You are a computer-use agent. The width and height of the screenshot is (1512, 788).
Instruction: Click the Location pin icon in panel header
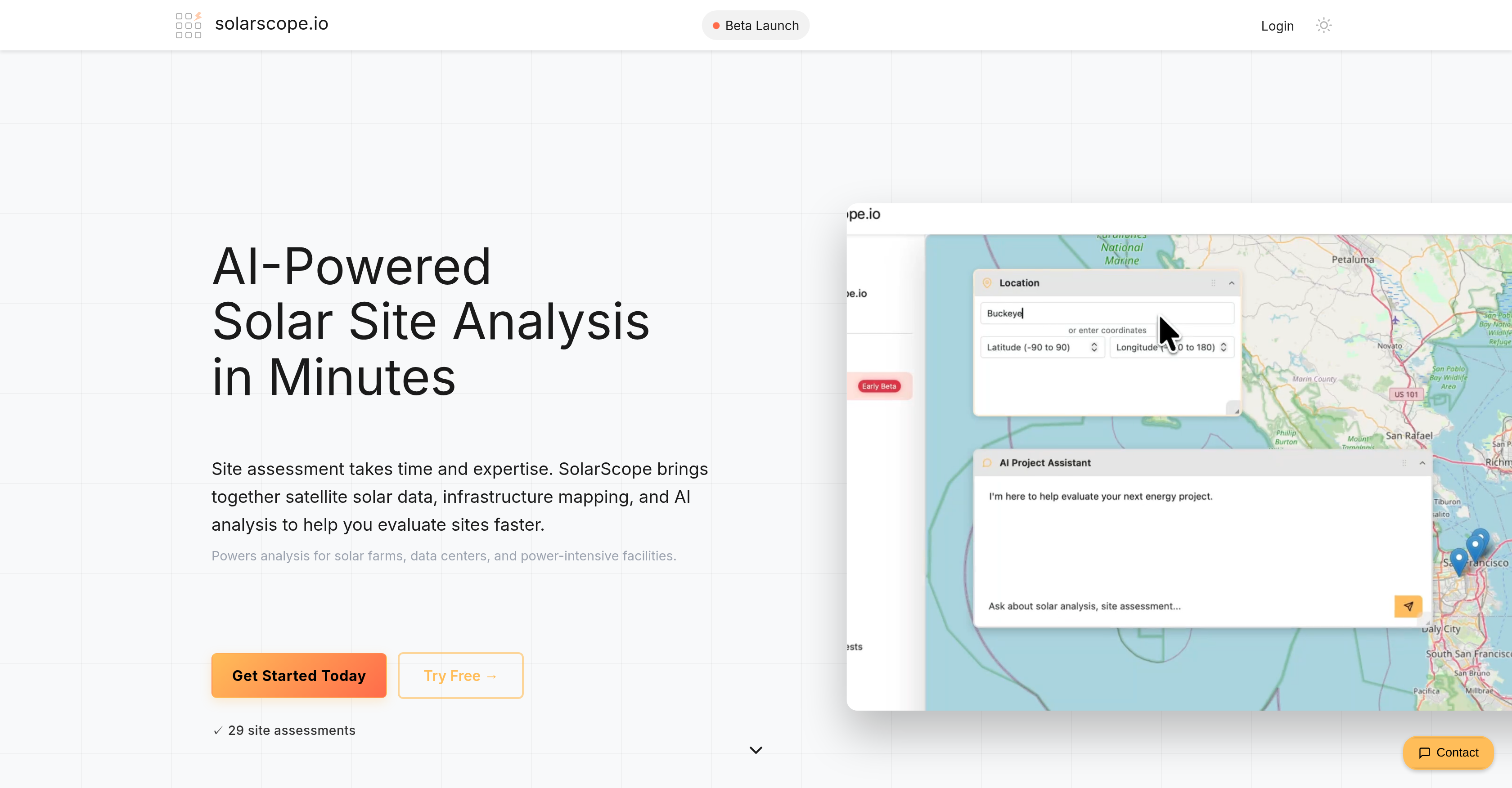coord(987,283)
